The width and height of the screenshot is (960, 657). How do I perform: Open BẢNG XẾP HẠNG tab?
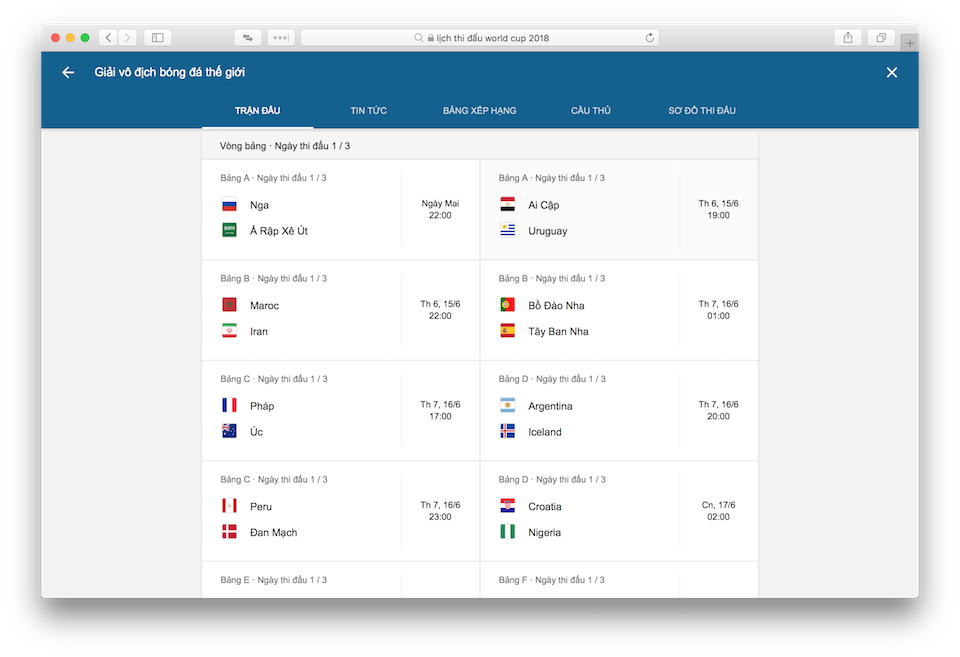tap(479, 110)
